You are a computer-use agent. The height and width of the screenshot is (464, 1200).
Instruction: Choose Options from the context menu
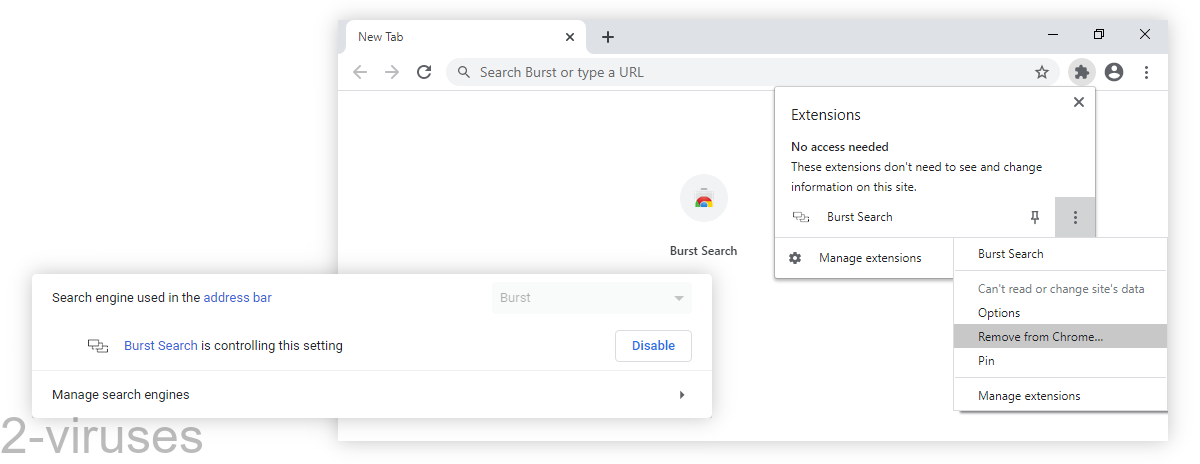coord(1060,313)
